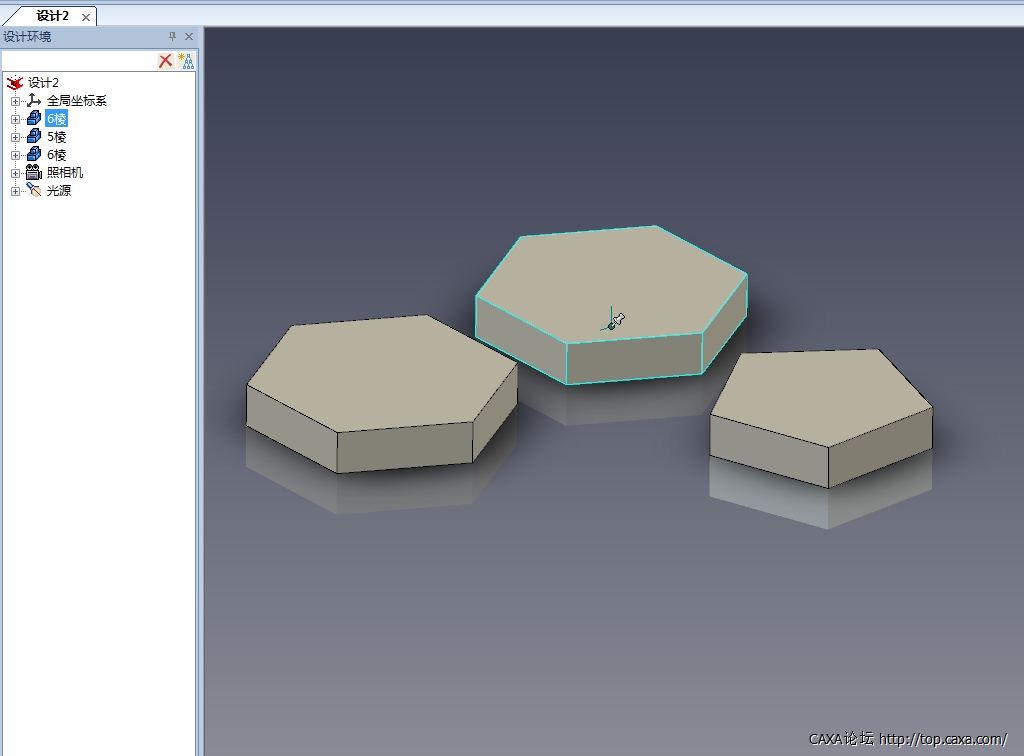Click the cyan-outlined hexagonal prism's front face
1024x756 pixels.
pos(633,358)
